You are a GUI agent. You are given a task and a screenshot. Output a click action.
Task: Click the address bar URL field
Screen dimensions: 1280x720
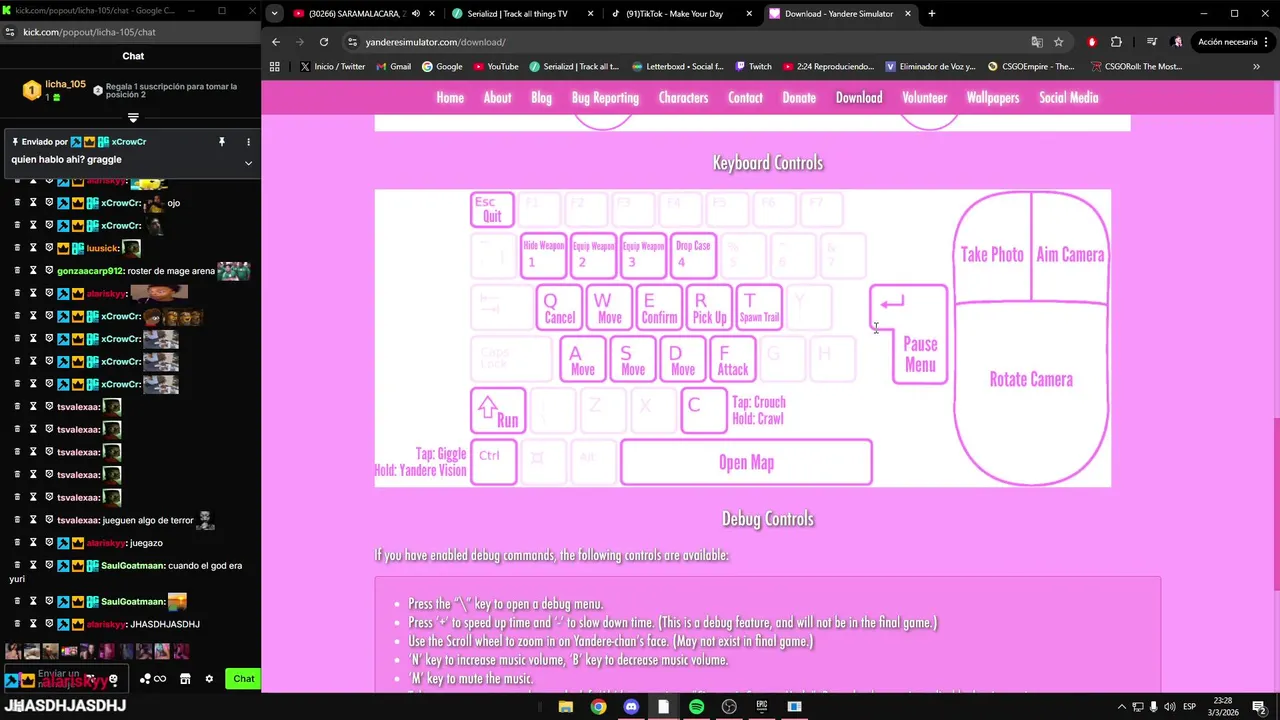point(690,42)
